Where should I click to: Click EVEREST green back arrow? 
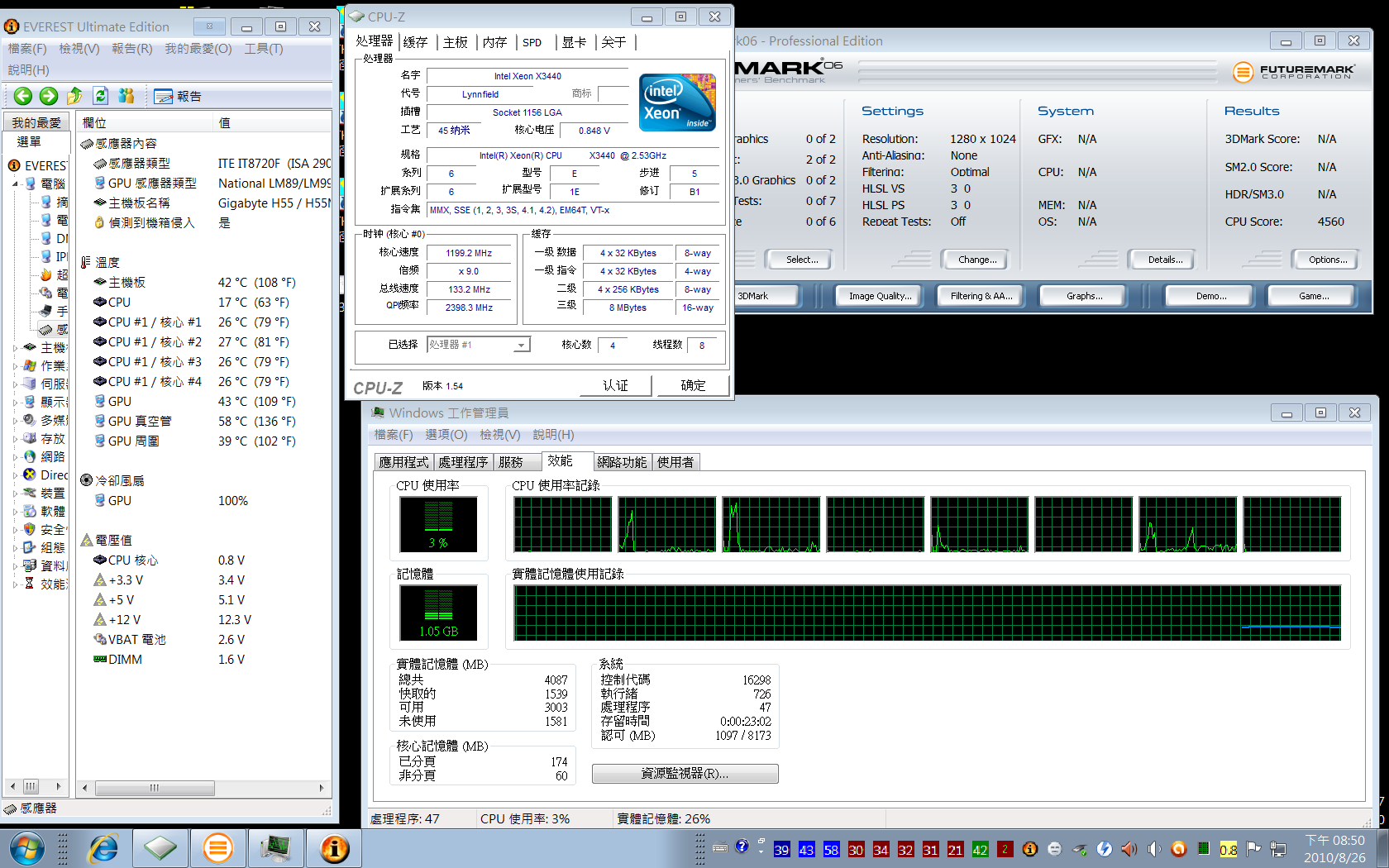[22, 96]
